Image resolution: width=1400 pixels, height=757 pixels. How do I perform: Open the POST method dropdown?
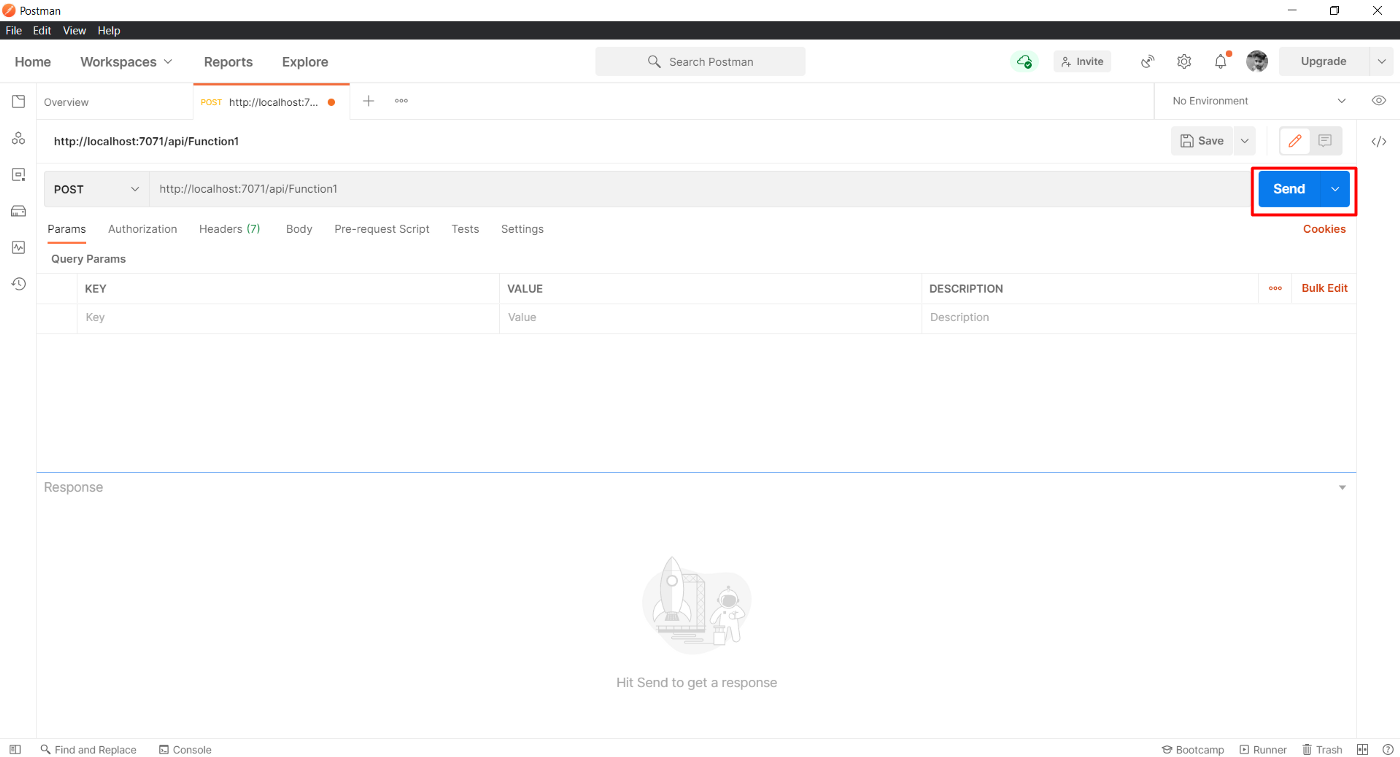(96, 189)
